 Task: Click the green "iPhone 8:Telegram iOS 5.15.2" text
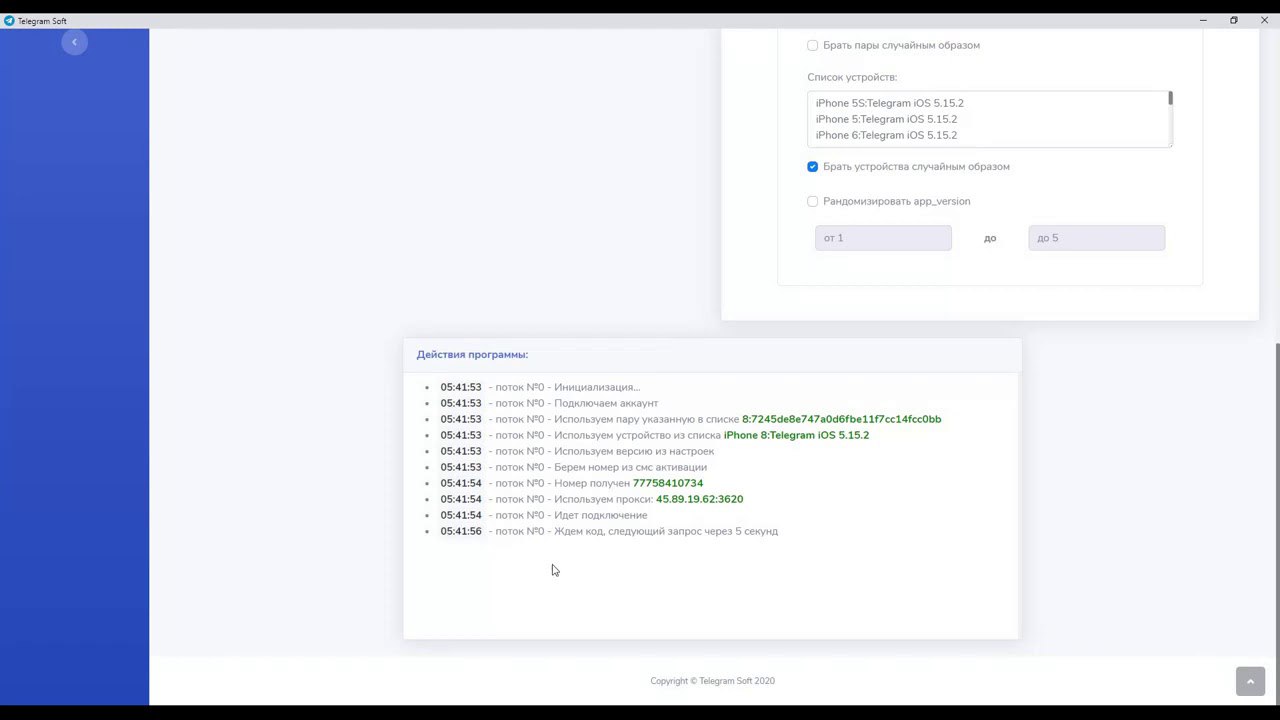[796, 435]
